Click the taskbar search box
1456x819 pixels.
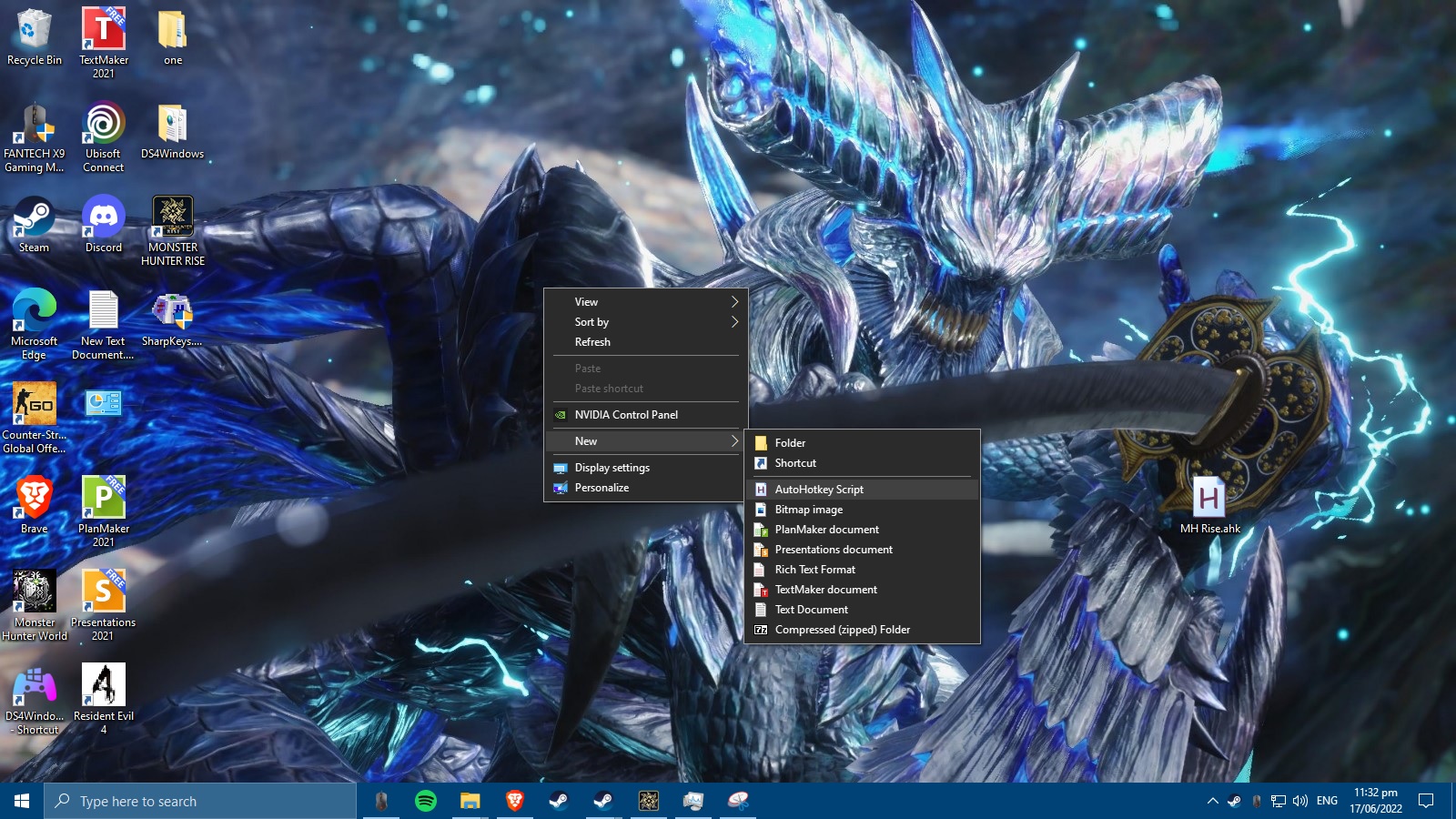tap(200, 801)
